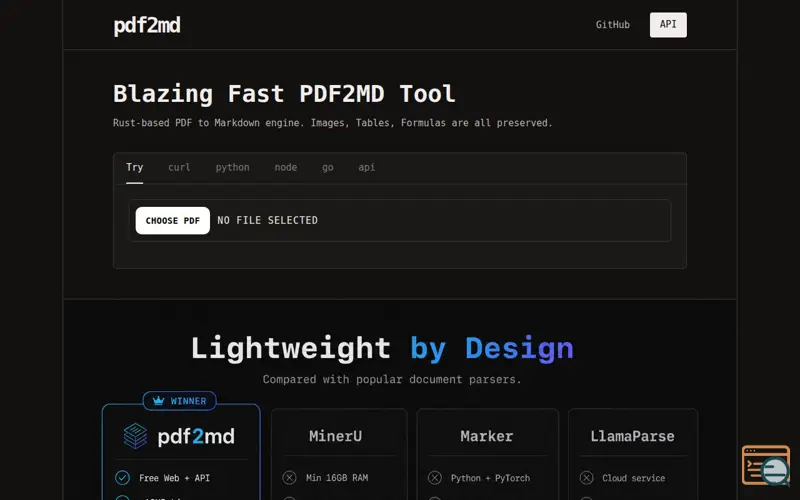
Task: Click Compared with popular document parsers text
Action: tap(392, 380)
